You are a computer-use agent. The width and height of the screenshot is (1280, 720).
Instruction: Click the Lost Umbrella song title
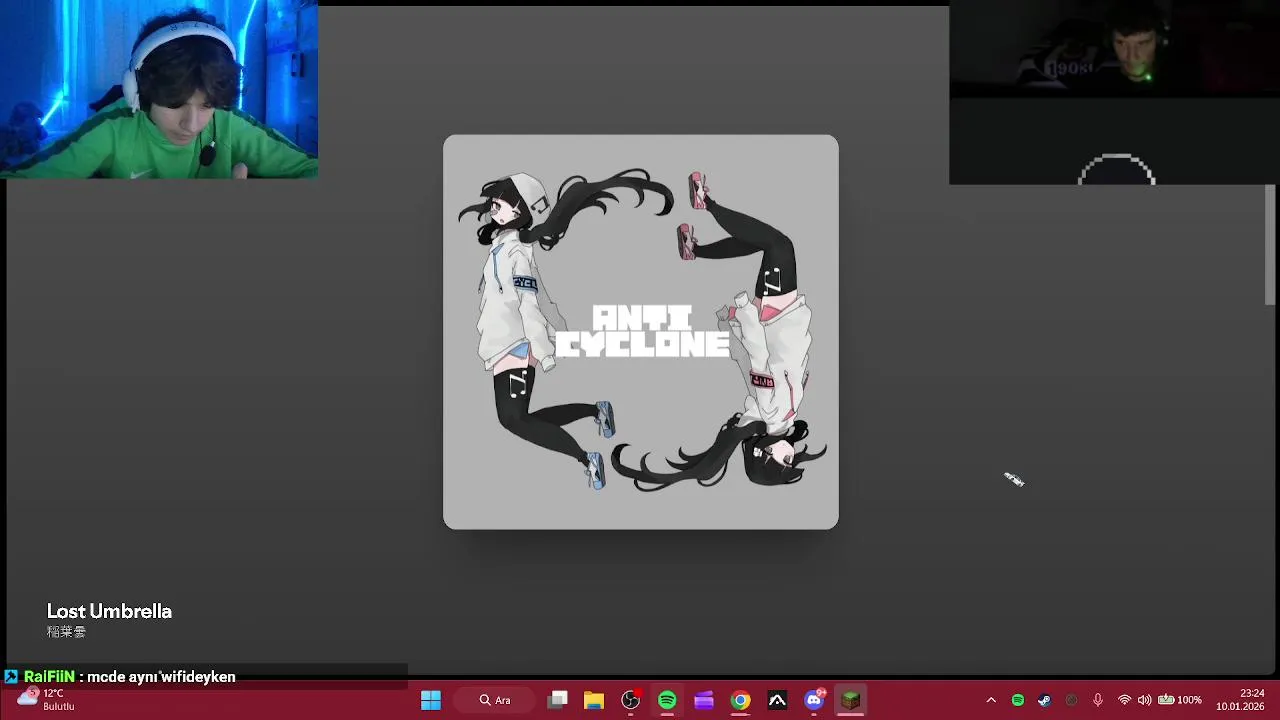pos(109,611)
